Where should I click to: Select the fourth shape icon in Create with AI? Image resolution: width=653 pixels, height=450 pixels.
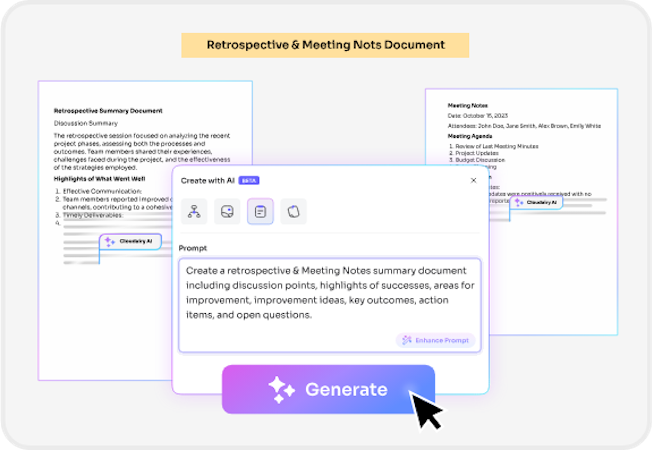click(x=294, y=211)
